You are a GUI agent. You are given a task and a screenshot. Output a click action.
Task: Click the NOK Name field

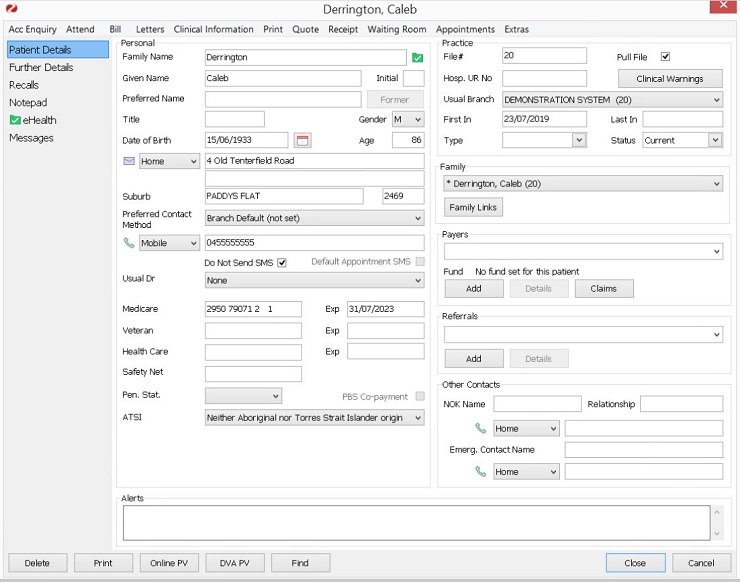[x=538, y=404]
